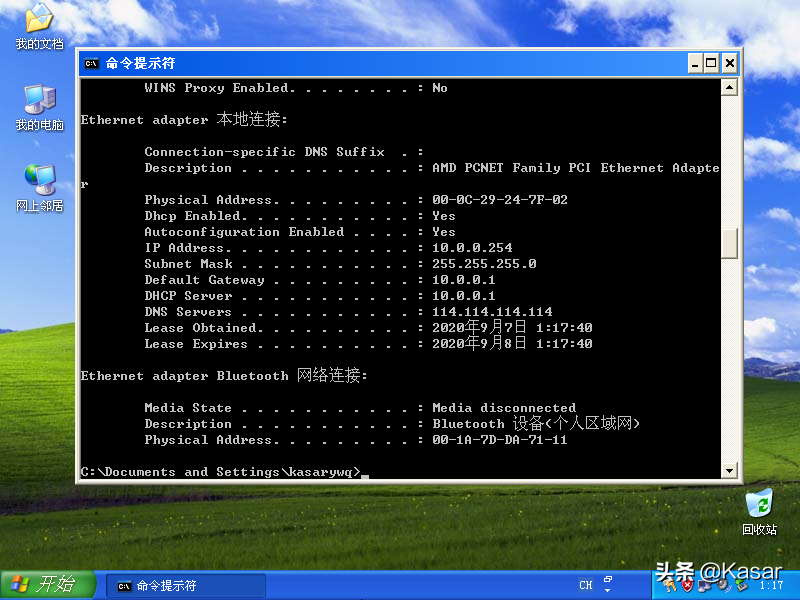This screenshot has height=600, width=800.
Task: Click the taskbar clock showing 1:17
Action: 771,585
